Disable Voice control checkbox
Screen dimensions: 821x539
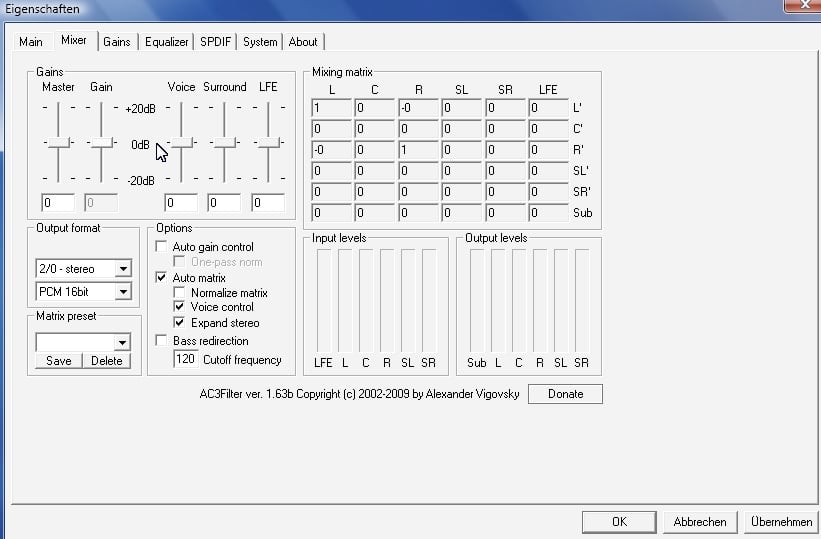coord(180,307)
